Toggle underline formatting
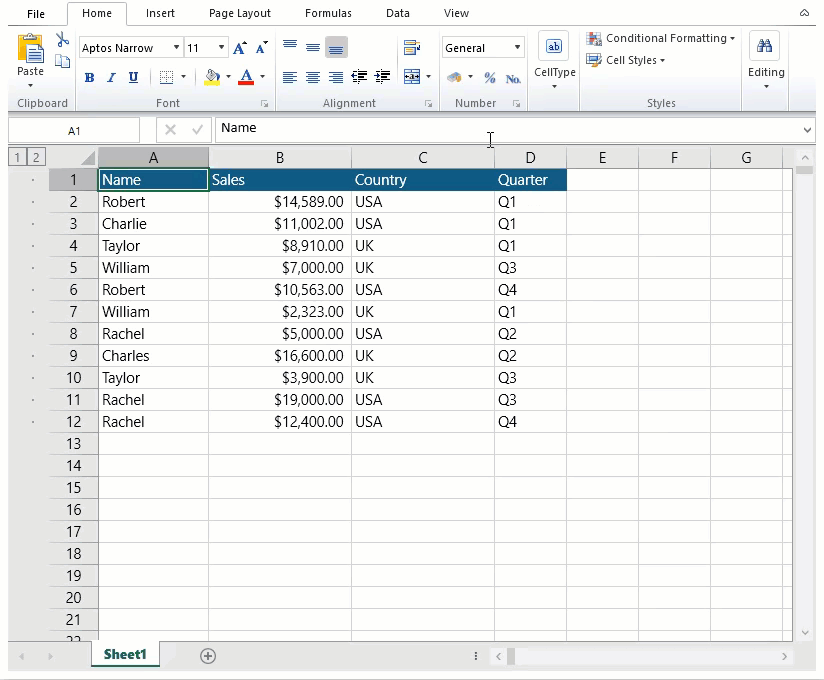This screenshot has height=680, width=824. (x=133, y=77)
